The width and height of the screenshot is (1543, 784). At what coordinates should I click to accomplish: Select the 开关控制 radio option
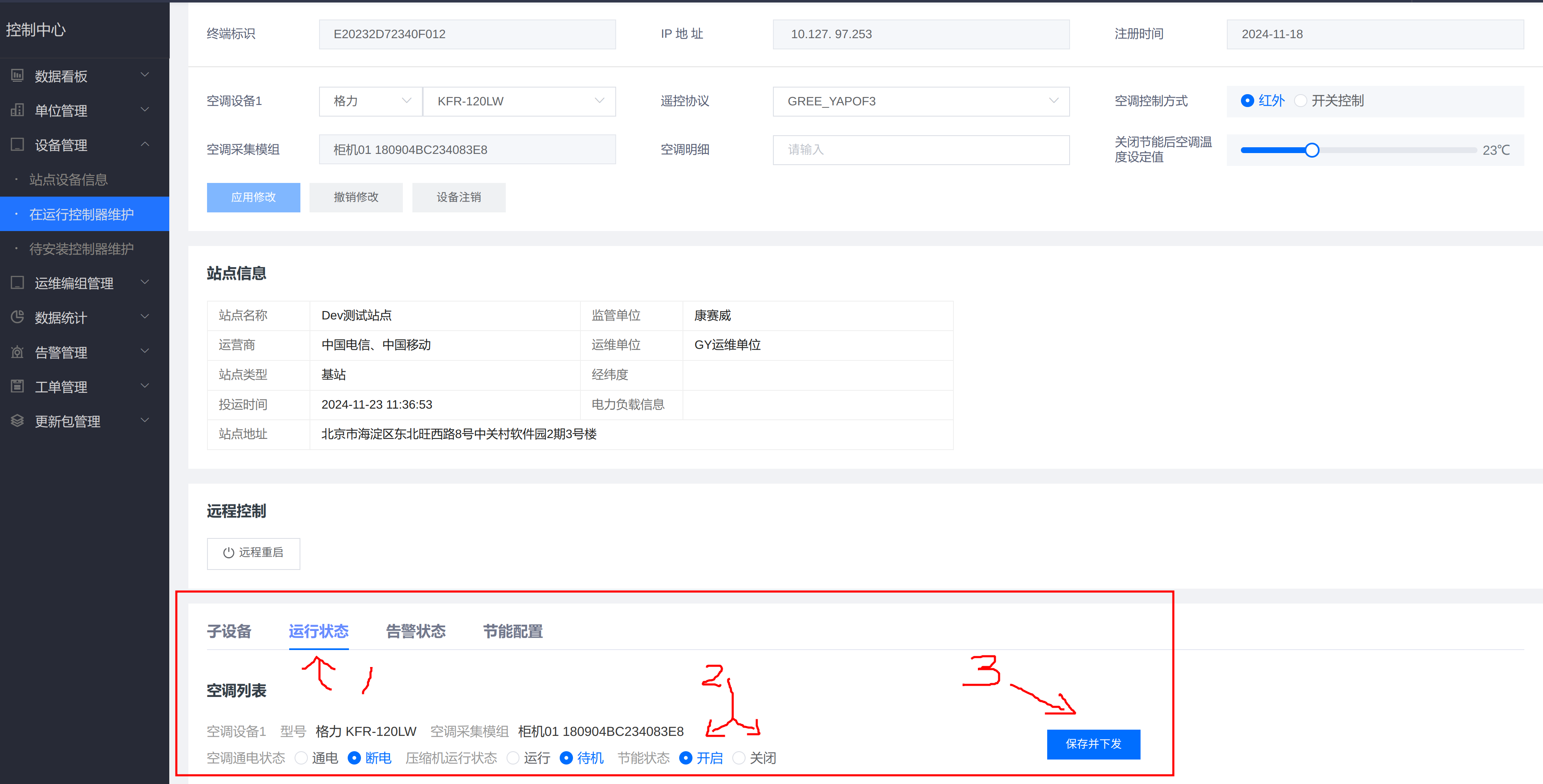pyautogui.click(x=1300, y=101)
